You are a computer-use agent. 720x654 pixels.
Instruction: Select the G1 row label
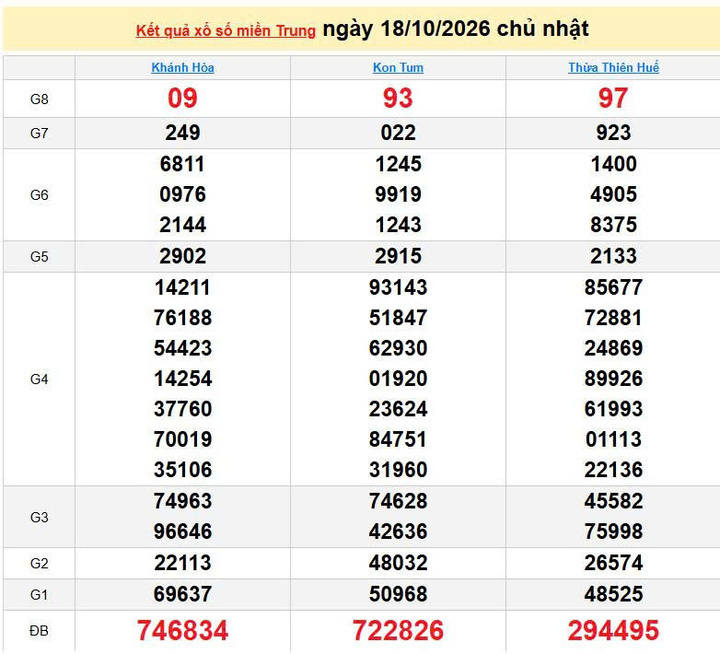point(39,595)
